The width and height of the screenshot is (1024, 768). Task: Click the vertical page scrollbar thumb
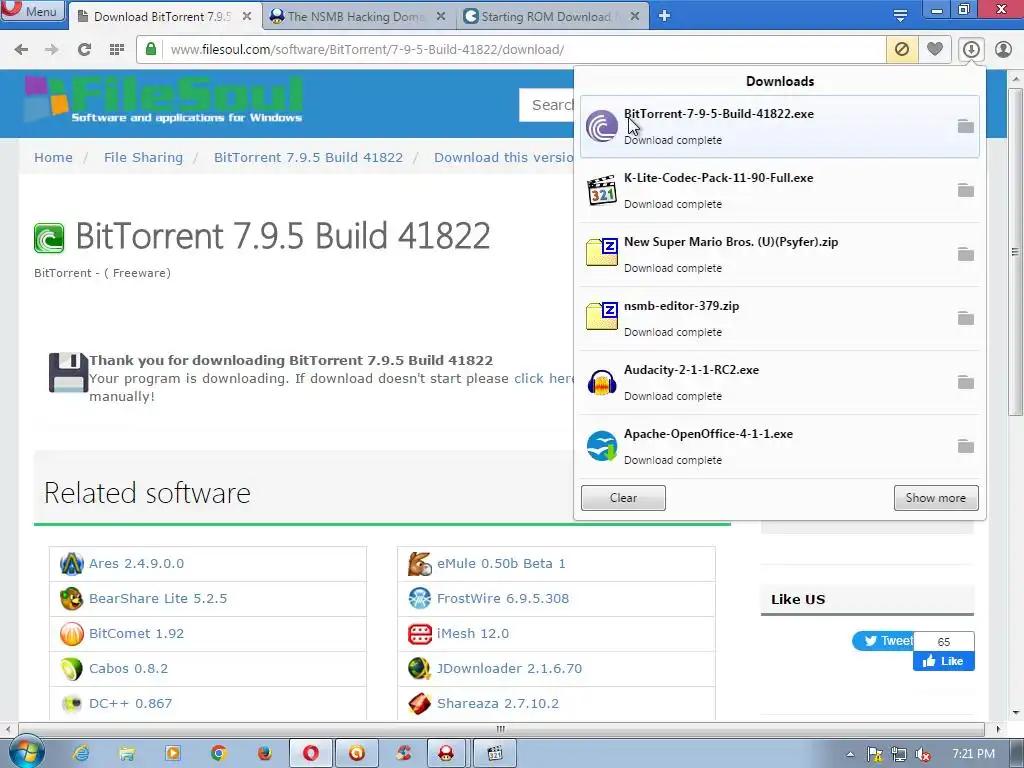click(x=1015, y=251)
